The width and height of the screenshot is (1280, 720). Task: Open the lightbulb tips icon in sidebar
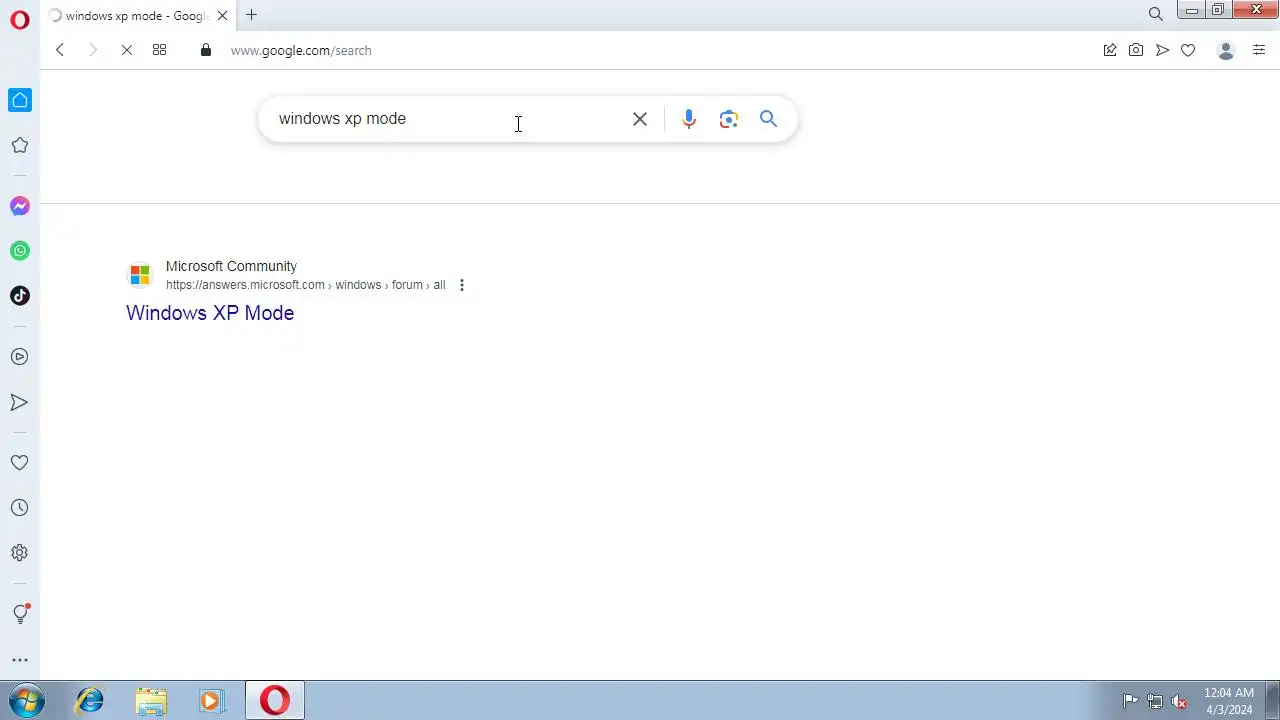tap(19, 614)
